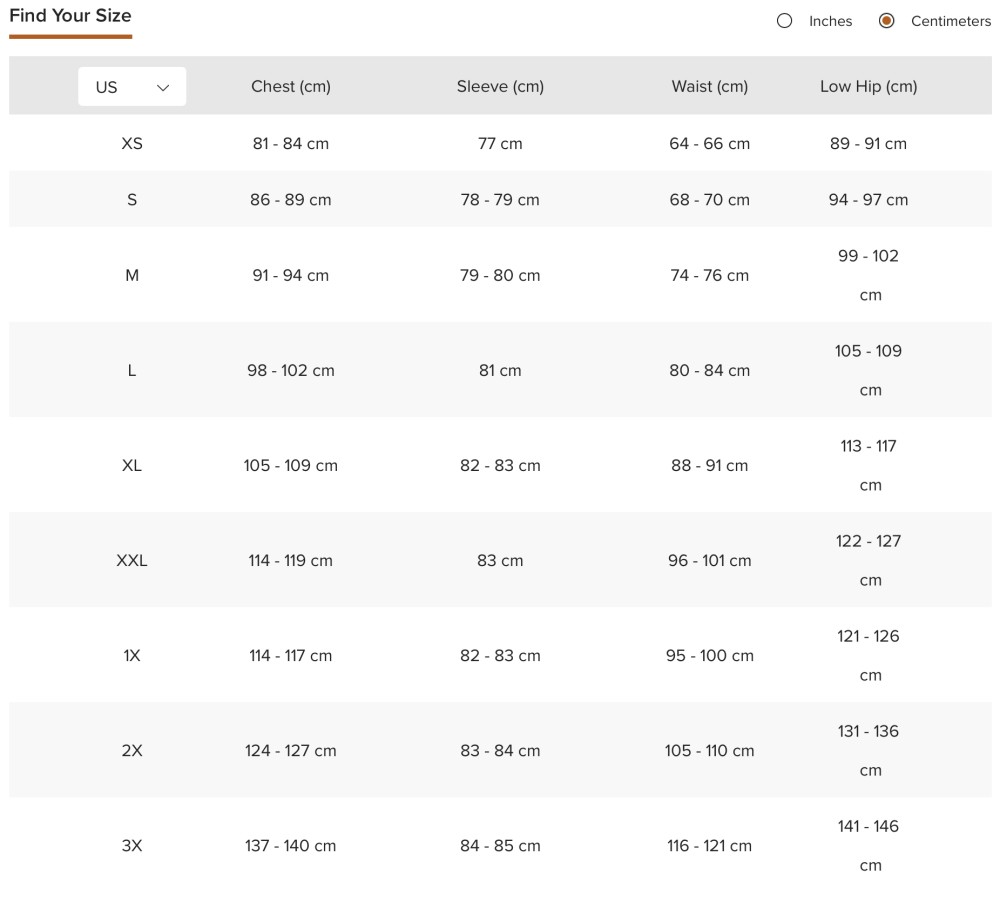Click the Sleeve (cm) column header
The image size is (1000, 902).
[x=500, y=86]
